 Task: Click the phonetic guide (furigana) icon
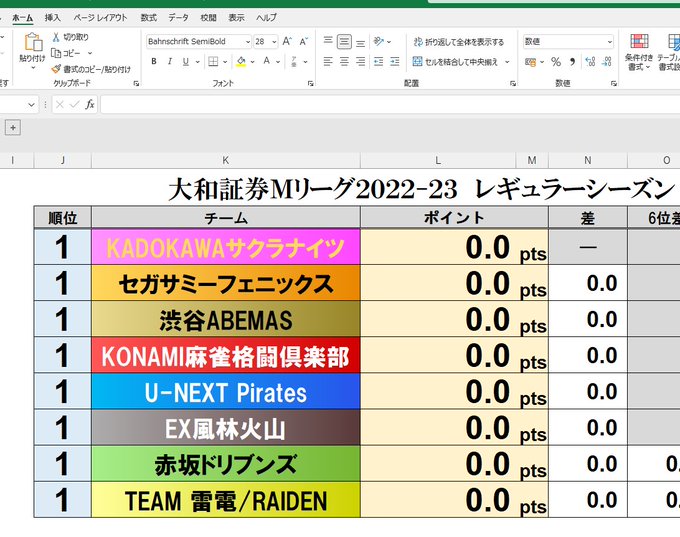[294, 62]
